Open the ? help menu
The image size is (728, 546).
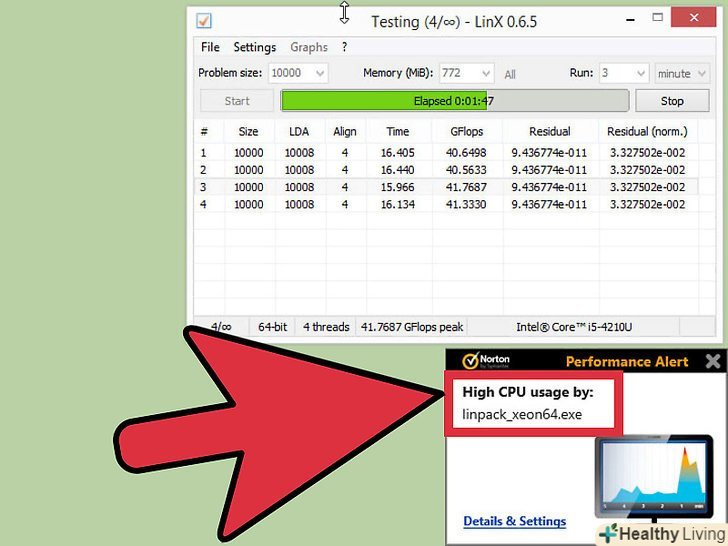(x=344, y=47)
